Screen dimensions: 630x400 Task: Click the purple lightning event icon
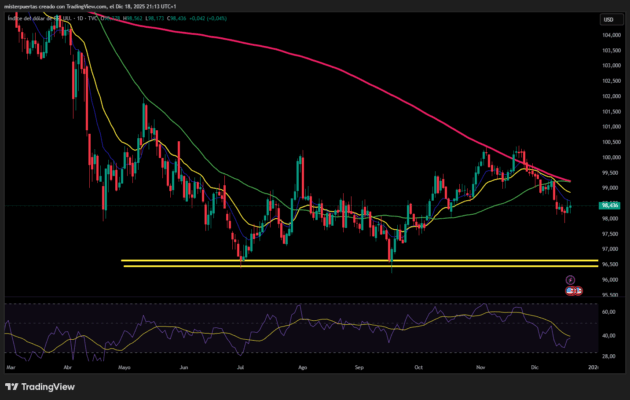tap(569, 279)
